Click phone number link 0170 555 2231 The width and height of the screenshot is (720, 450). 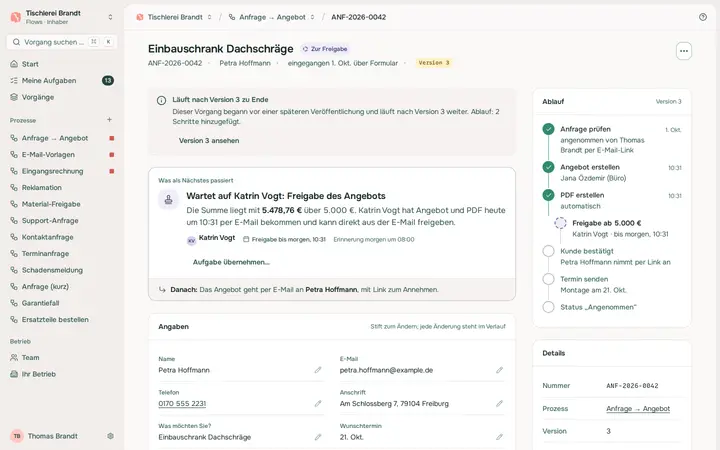(x=182, y=404)
